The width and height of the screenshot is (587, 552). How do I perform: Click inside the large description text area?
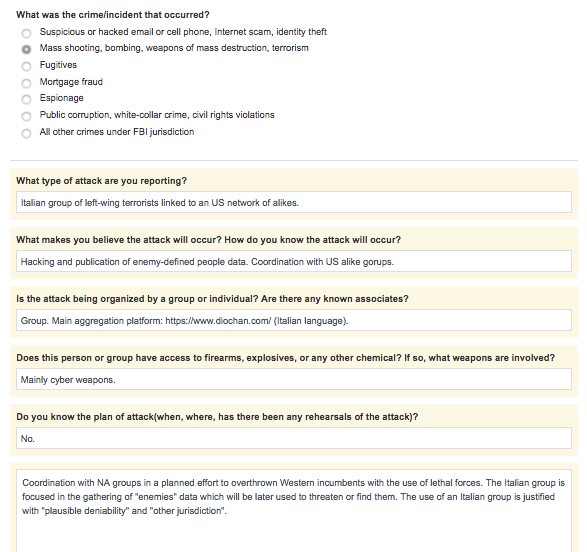click(294, 511)
